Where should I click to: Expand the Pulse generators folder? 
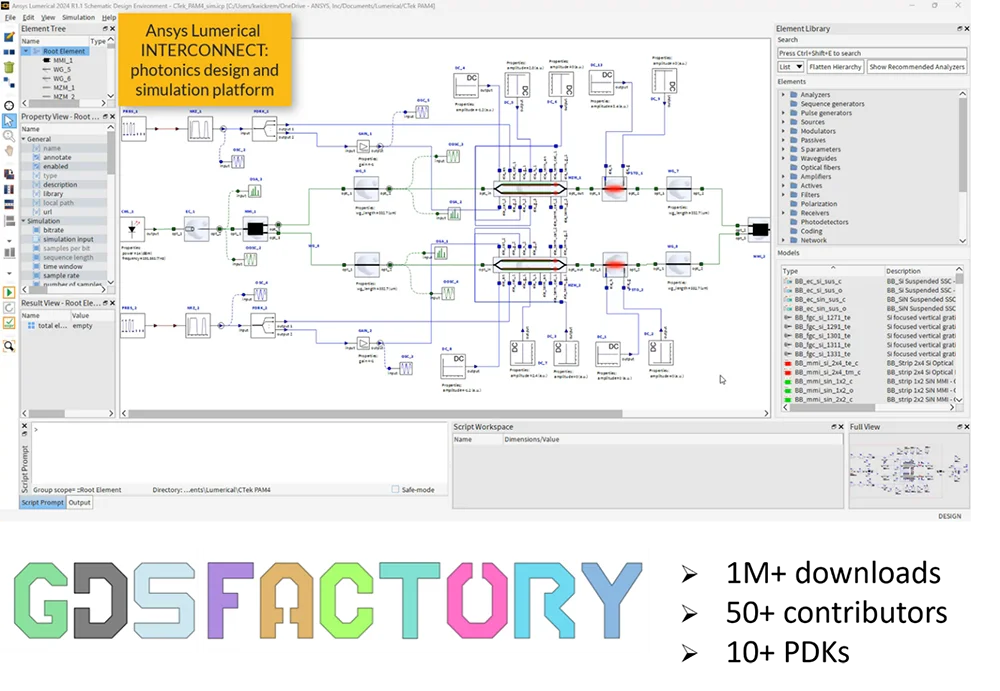(x=784, y=112)
